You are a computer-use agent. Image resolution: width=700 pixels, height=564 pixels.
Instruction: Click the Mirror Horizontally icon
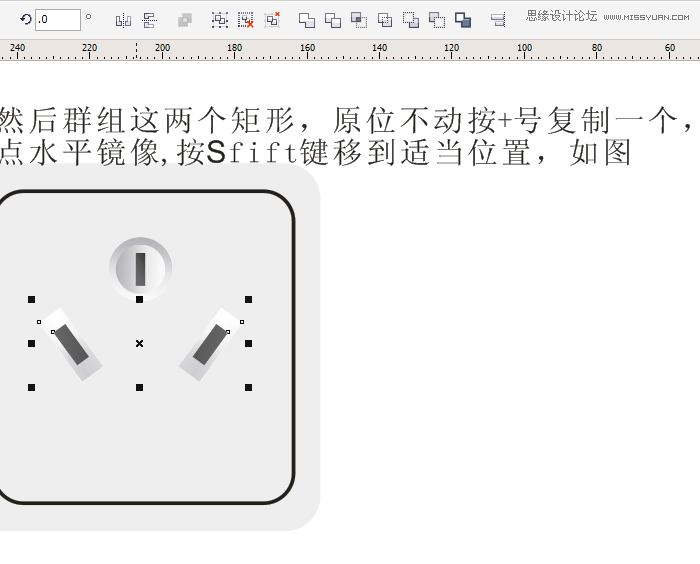point(123,21)
